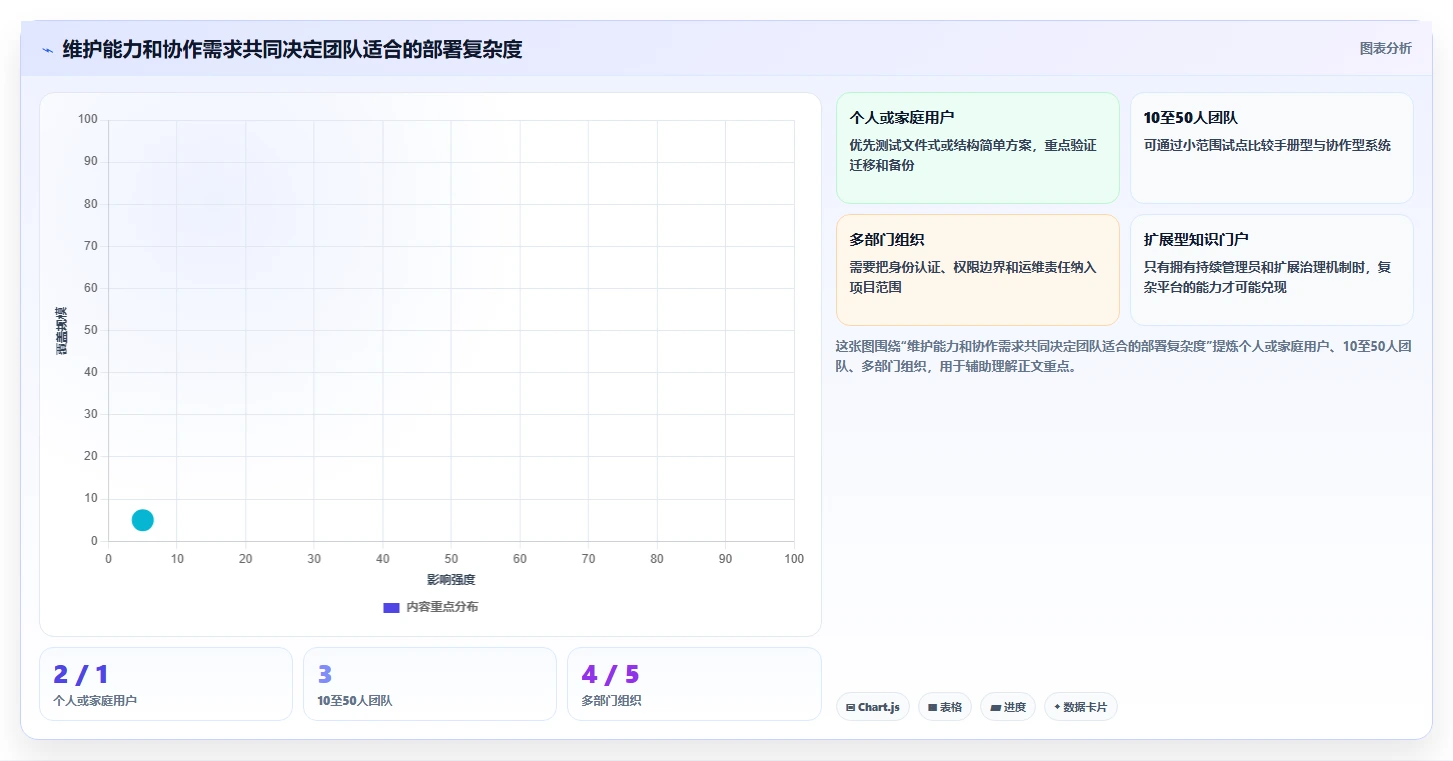Click the x-axis tick value 50
The height and width of the screenshot is (761, 1453).
(451, 559)
